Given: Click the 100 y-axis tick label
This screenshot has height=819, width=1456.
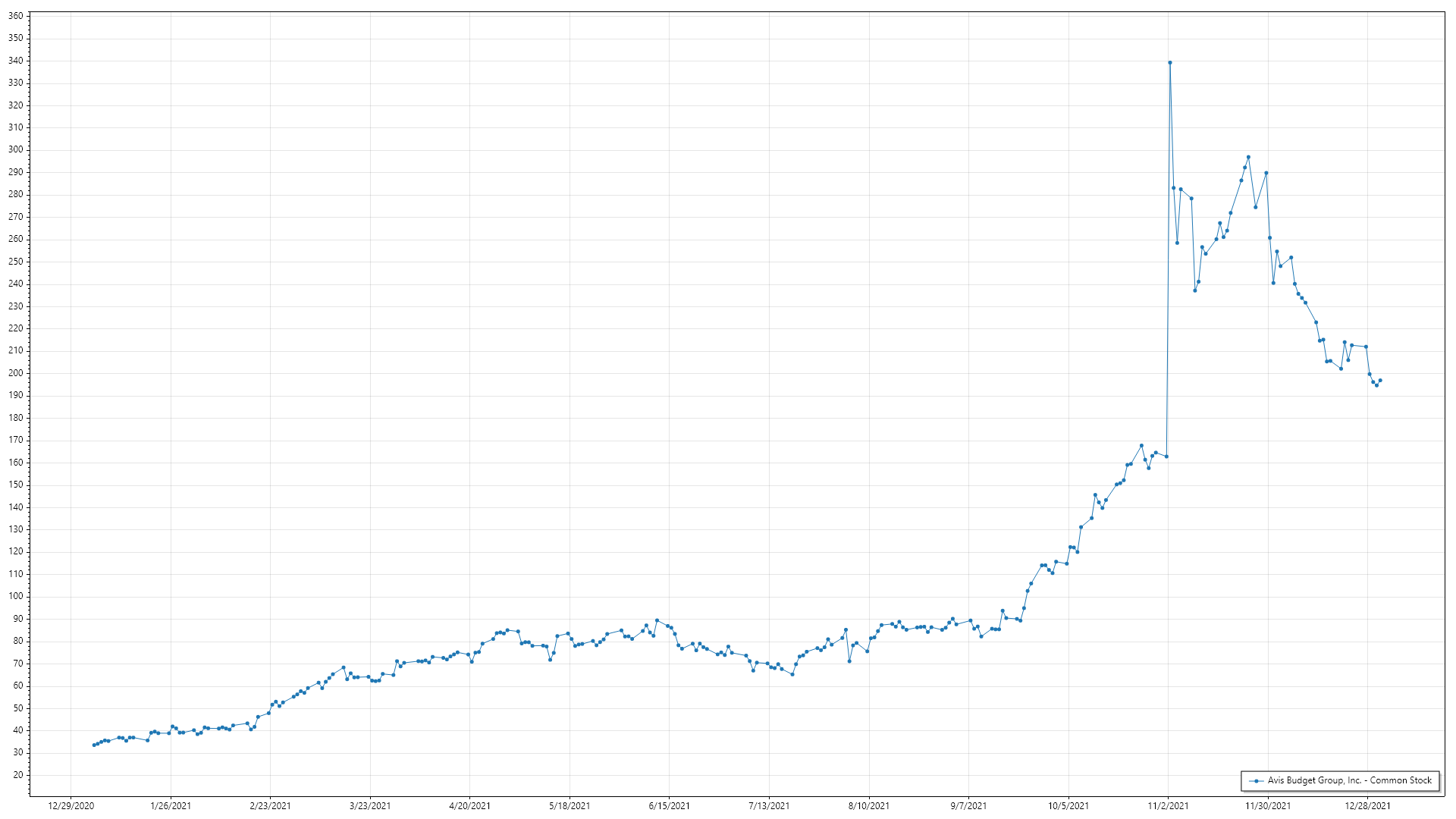Looking at the screenshot, I should 15,596.
